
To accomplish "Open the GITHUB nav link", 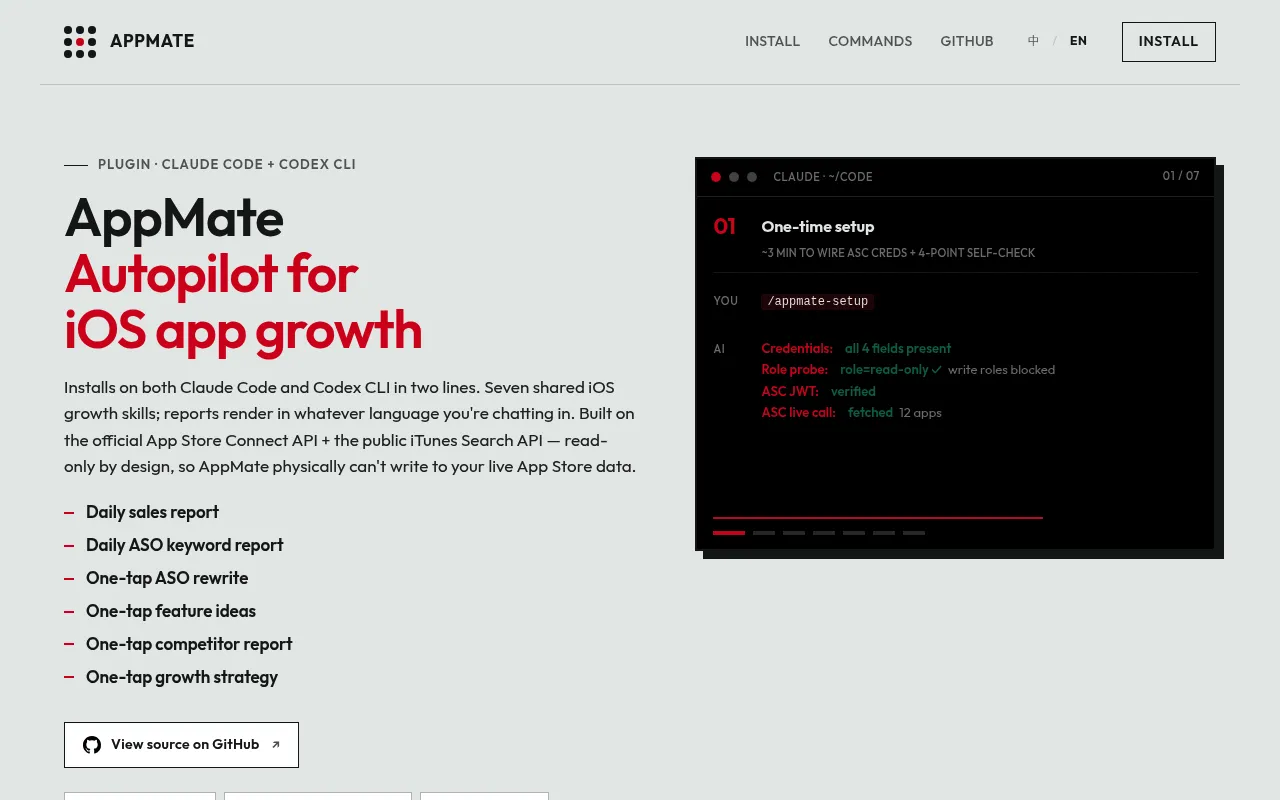I will pyautogui.click(x=967, y=41).
